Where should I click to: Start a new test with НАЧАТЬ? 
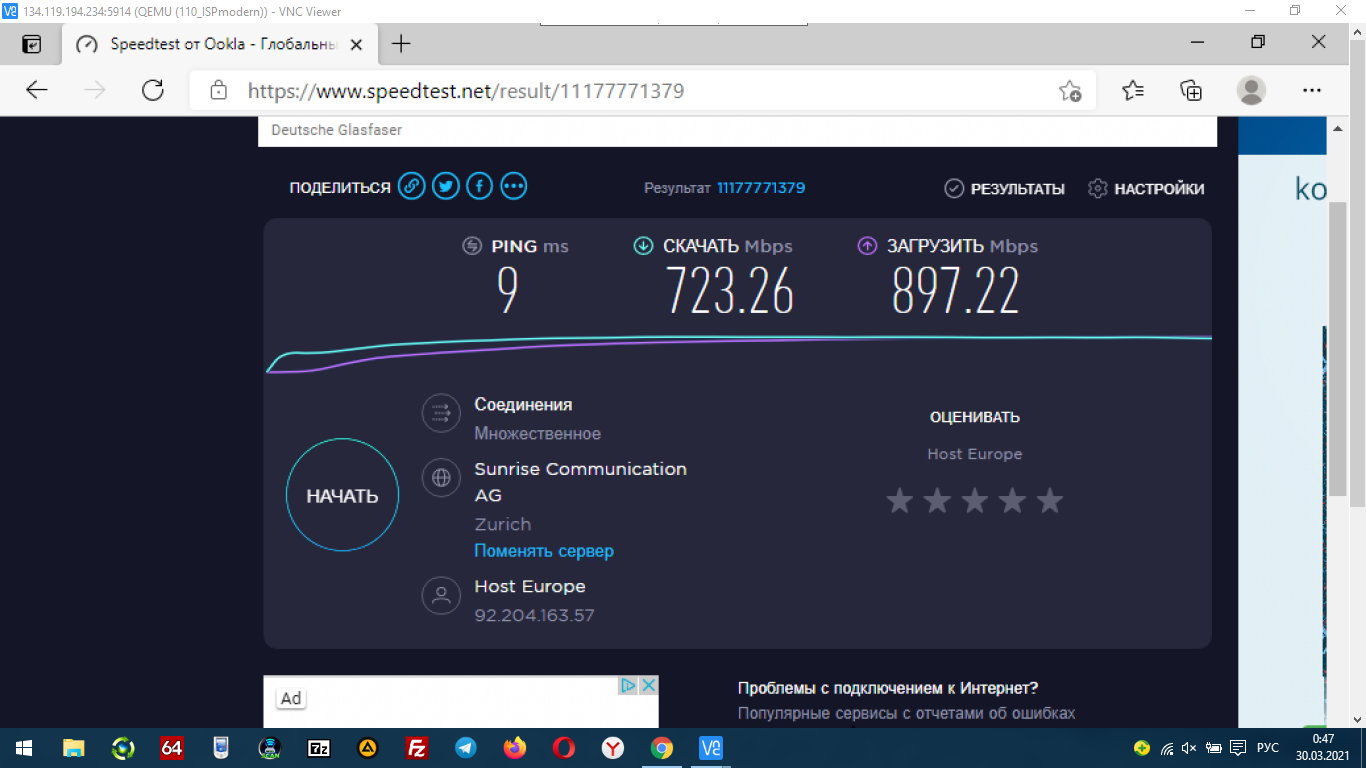pos(342,495)
